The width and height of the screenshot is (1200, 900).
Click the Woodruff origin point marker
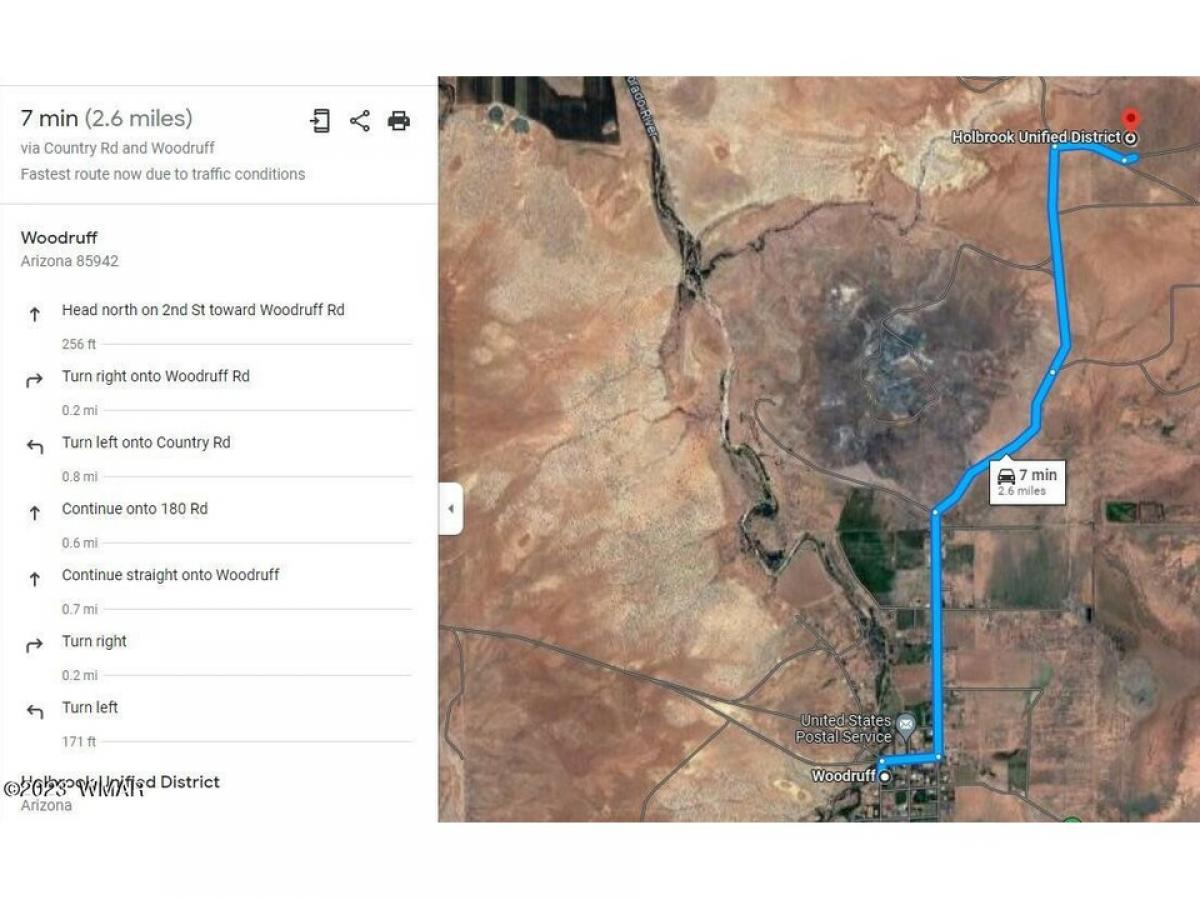click(x=885, y=776)
